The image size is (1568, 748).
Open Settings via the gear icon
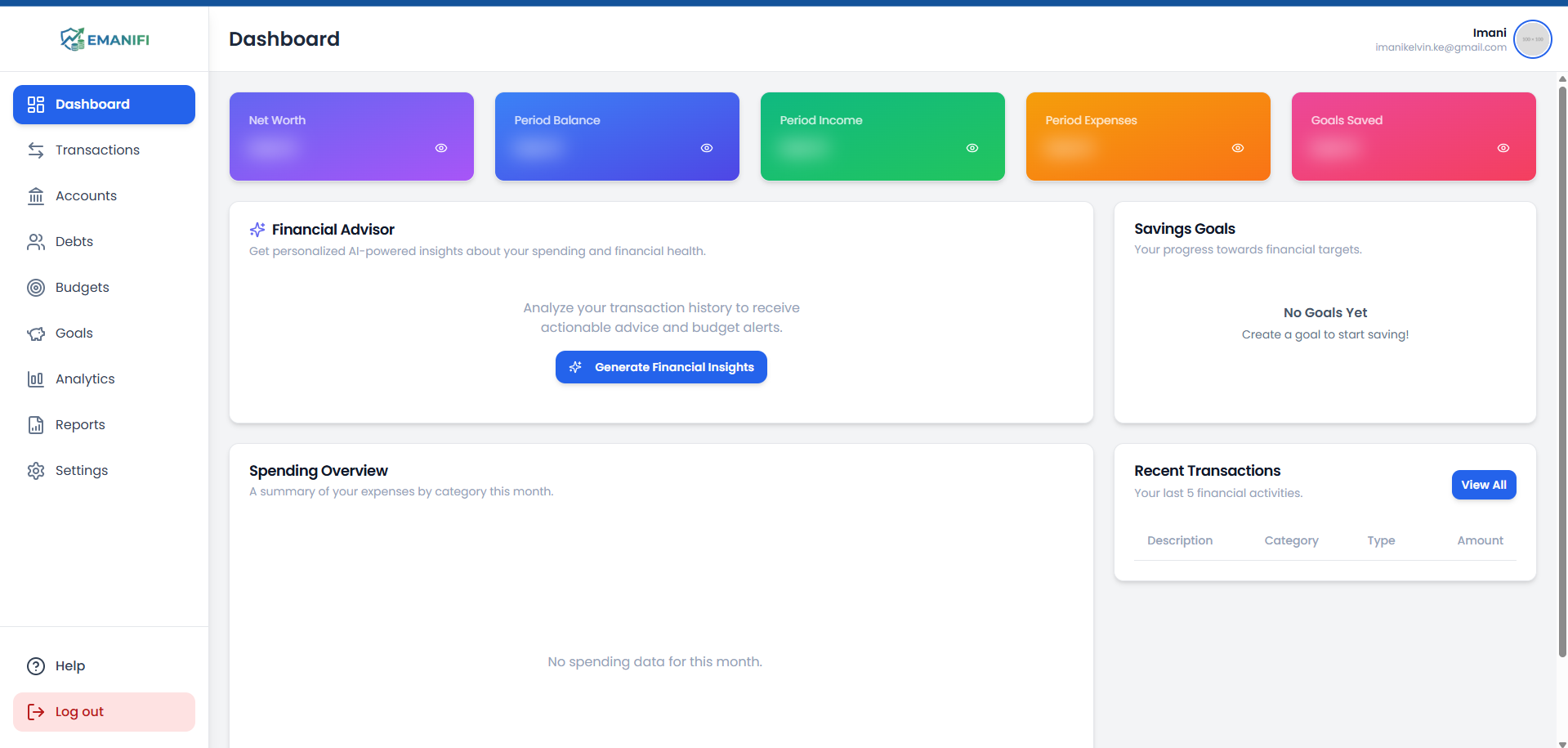point(35,470)
